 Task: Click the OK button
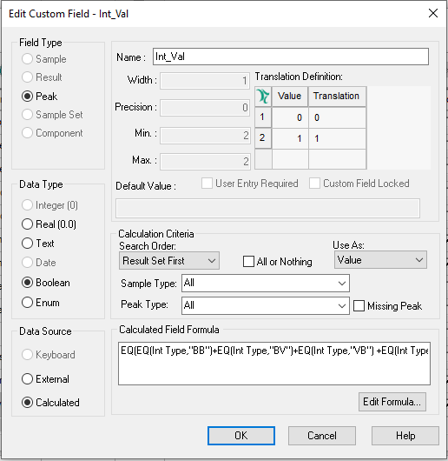[241, 436]
